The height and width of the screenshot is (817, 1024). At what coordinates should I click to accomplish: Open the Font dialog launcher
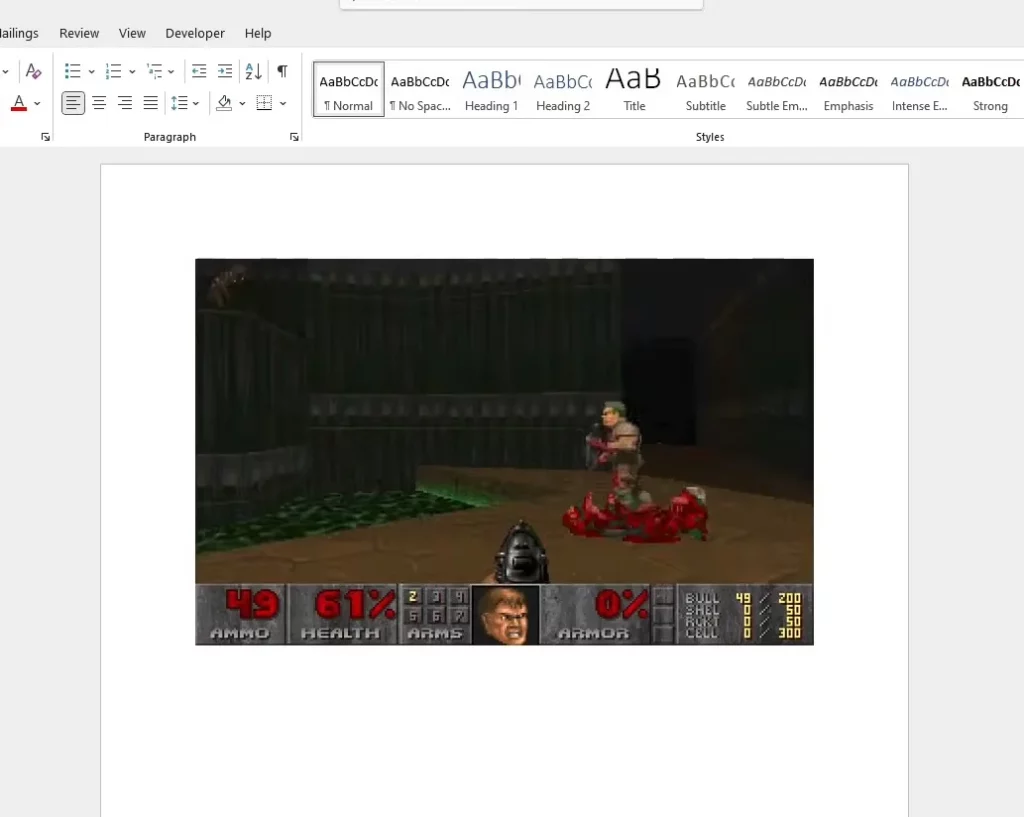click(x=45, y=136)
